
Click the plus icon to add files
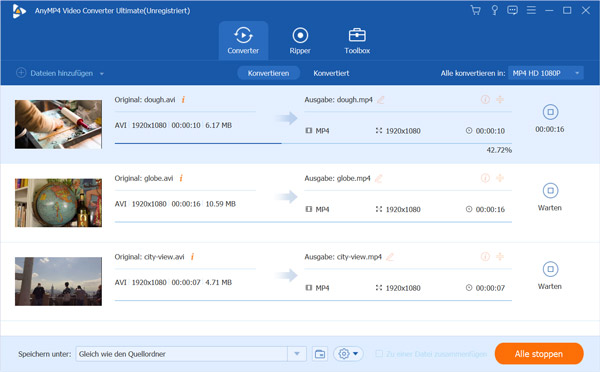coord(21,73)
